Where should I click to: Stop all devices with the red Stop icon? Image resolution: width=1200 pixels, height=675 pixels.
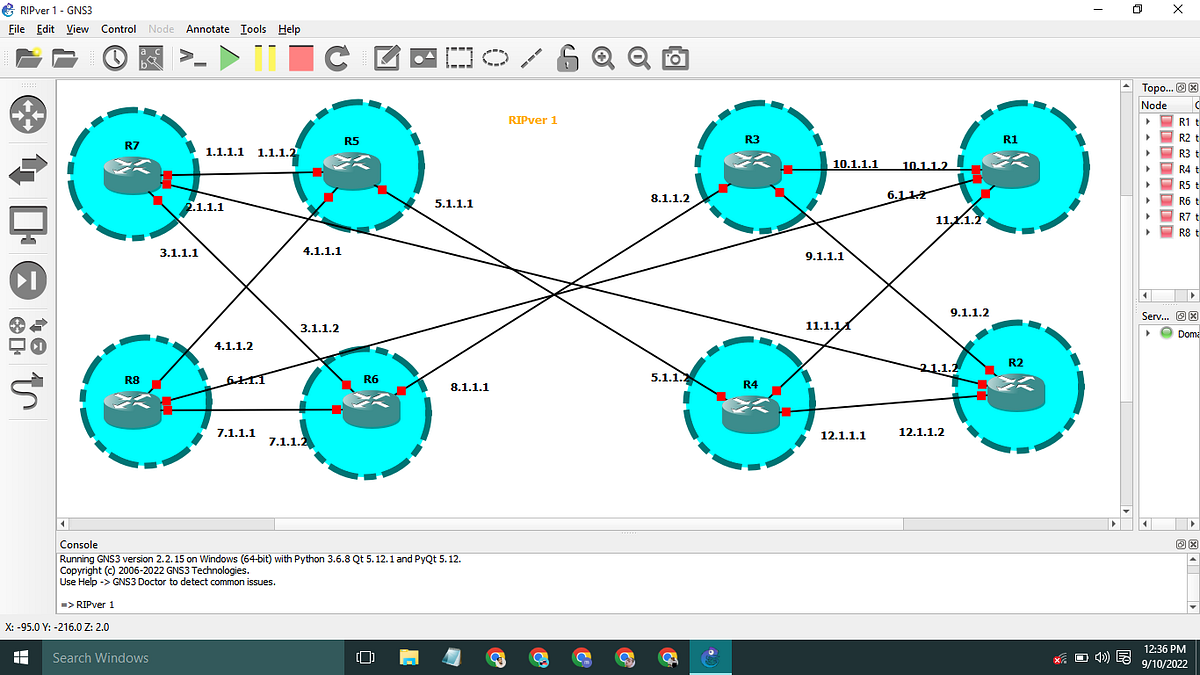300,58
